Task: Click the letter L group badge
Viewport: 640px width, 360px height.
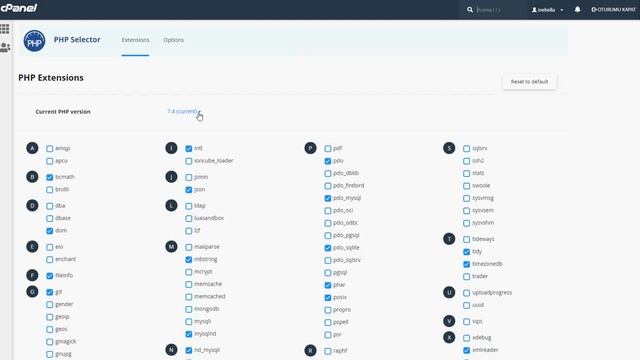Action: coord(171,205)
